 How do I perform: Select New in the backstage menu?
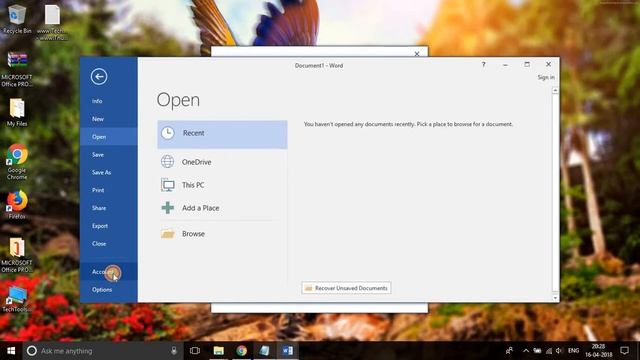109,119
